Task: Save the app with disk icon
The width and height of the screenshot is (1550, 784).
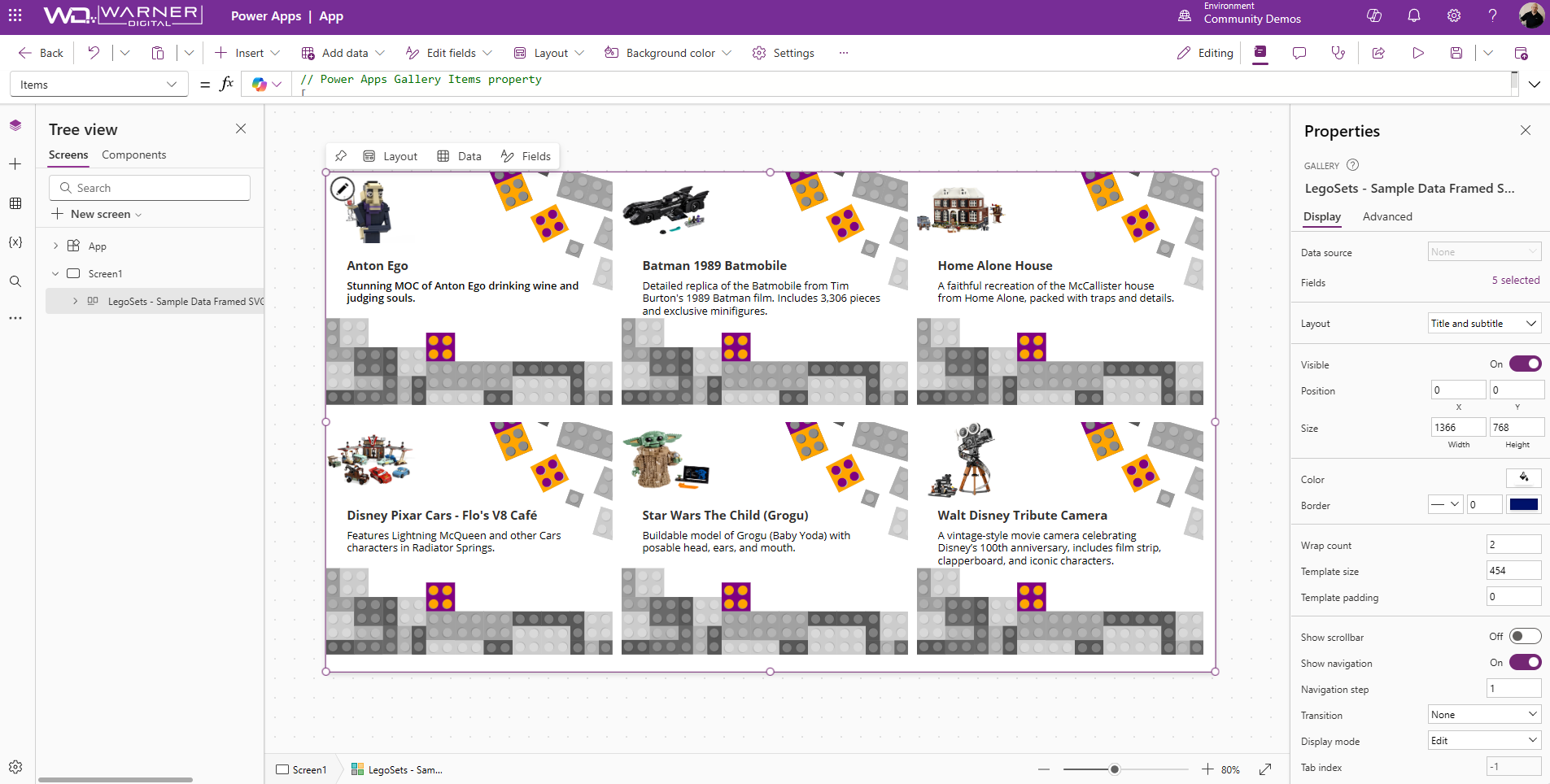Action: 1456,53
